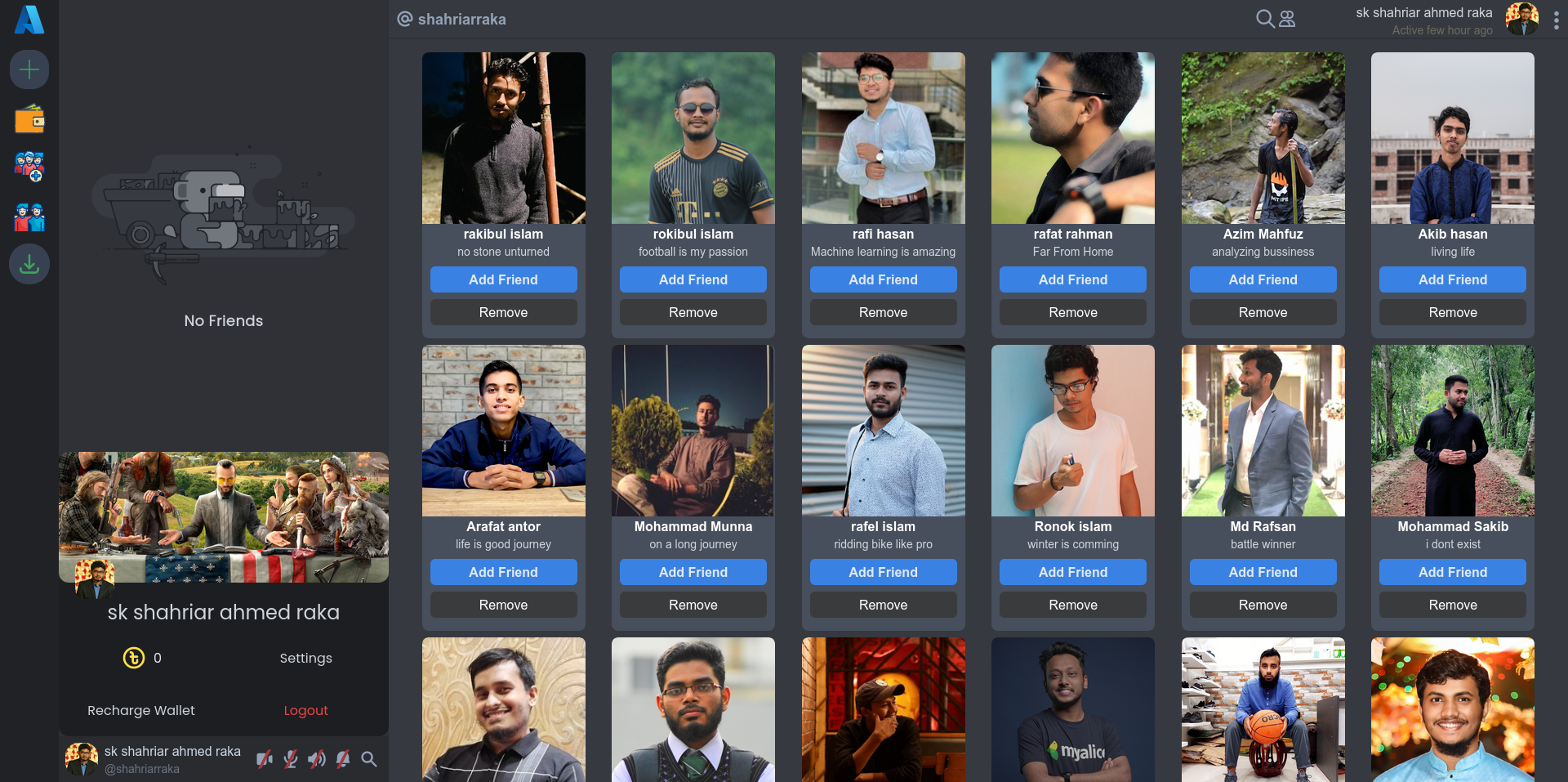The height and width of the screenshot is (782, 1568).
Task: Toggle the muted notifications bell icon
Action: pyautogui.click(x=343, y=759)
